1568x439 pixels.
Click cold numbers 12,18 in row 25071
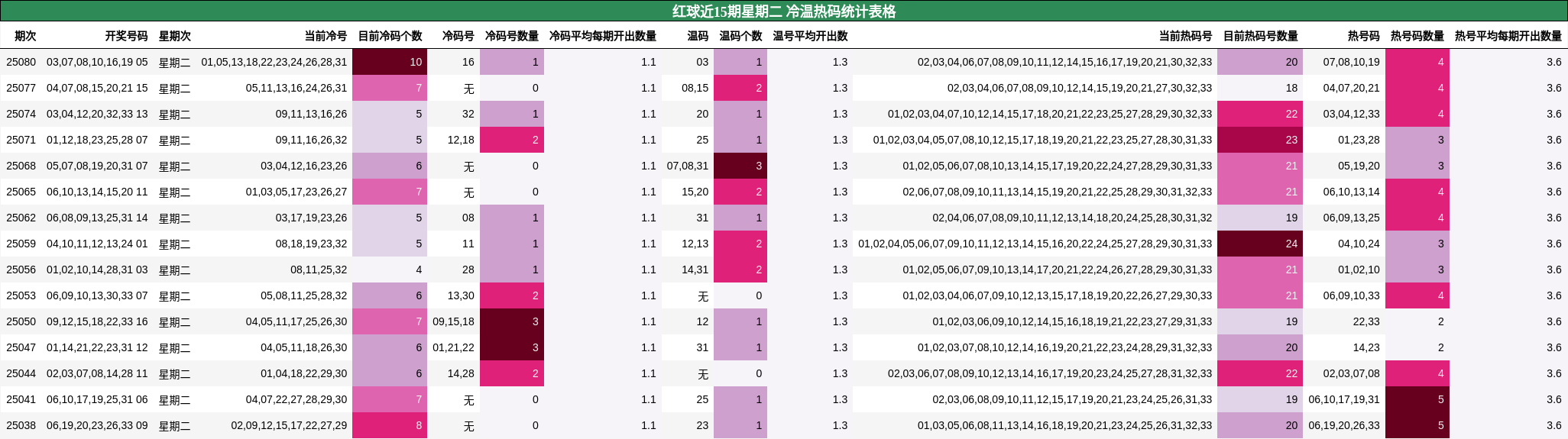coord(461,140)
